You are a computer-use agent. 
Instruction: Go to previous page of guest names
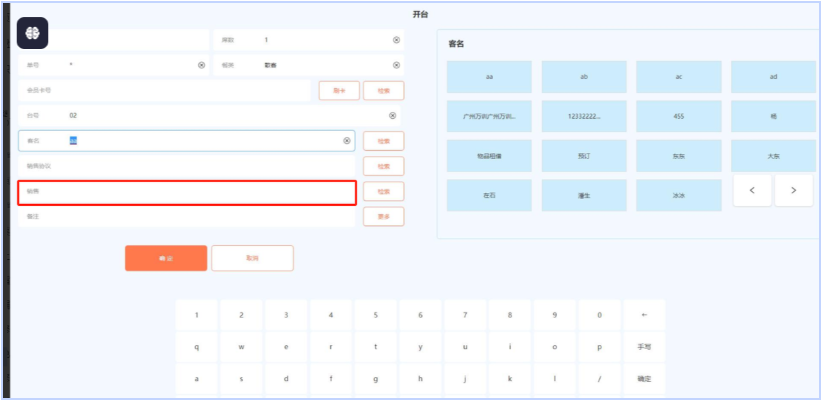[x=753, y=190]
